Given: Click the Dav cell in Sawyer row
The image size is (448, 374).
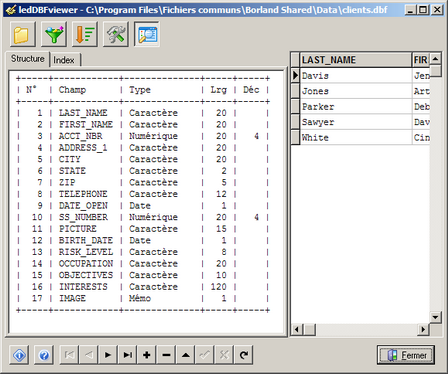Looking at the screenshot, I should (x=421, y=122).
